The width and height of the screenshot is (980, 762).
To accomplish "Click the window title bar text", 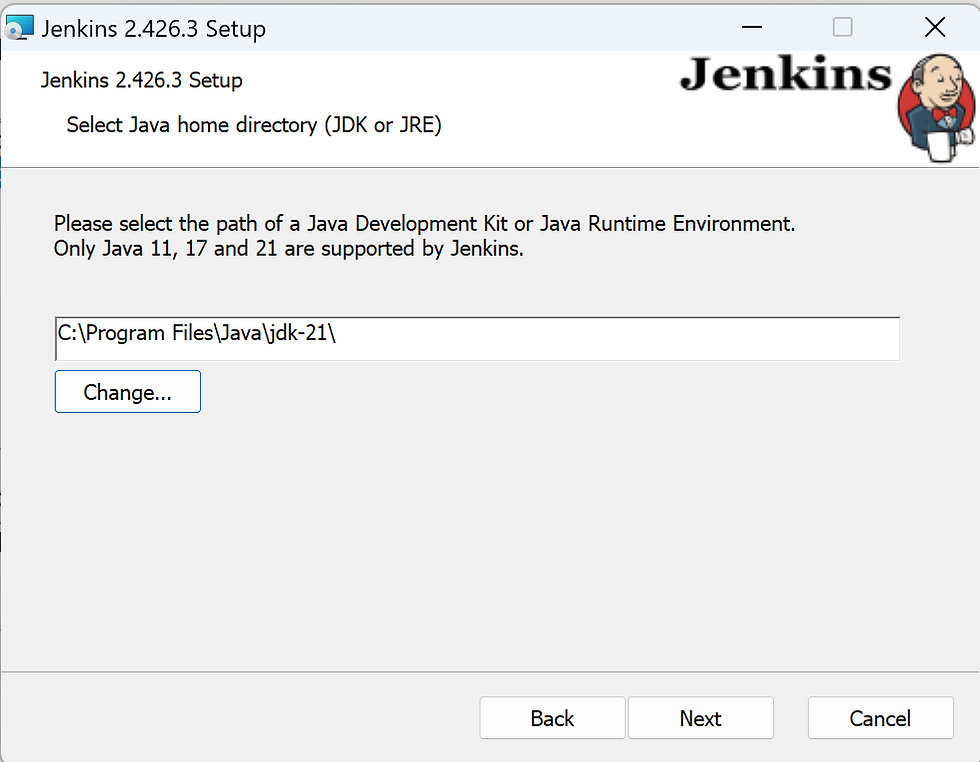I will pyautogui.click(x=154, y=29).
